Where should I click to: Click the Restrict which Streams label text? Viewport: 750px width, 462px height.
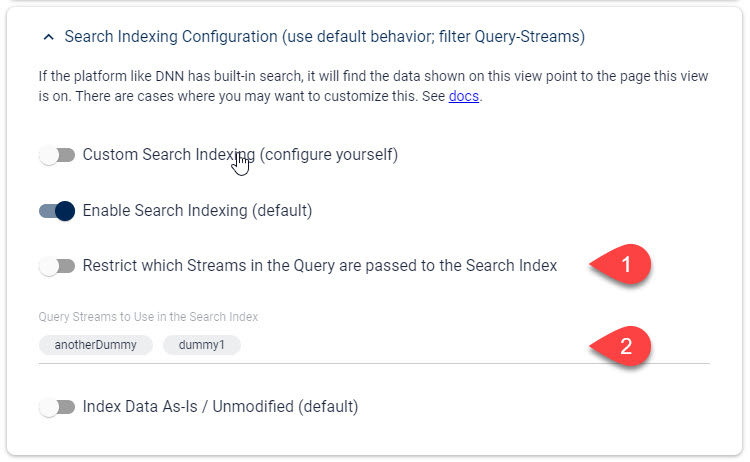click(x=320, y=266)
